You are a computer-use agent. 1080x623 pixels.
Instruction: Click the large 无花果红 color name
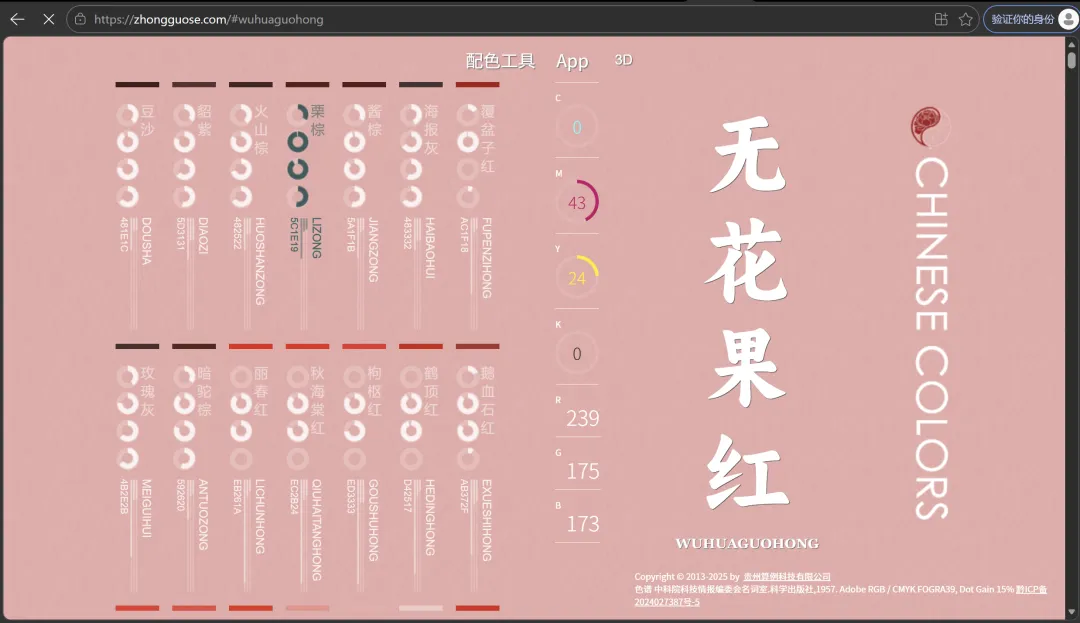[747, 313]
